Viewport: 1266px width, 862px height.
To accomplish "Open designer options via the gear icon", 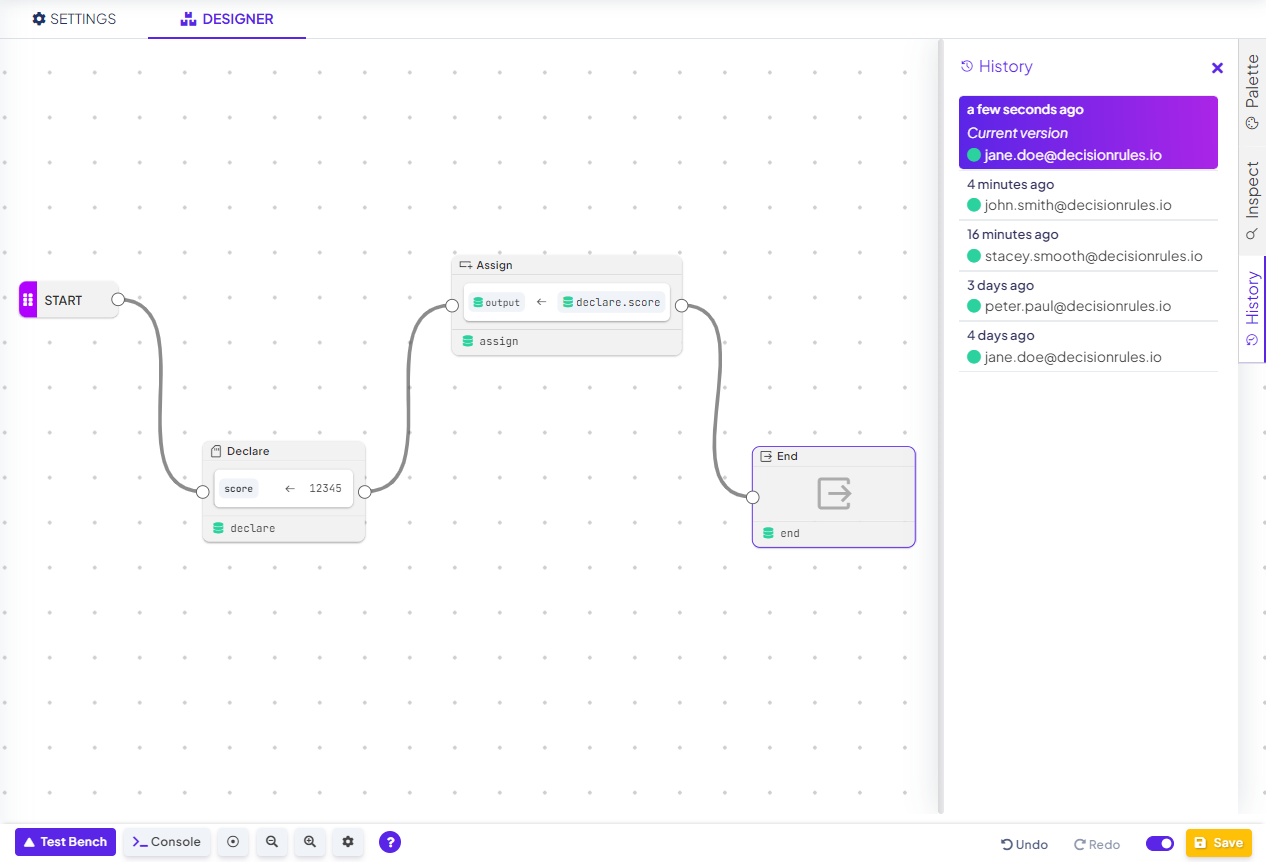I will 348,842.
